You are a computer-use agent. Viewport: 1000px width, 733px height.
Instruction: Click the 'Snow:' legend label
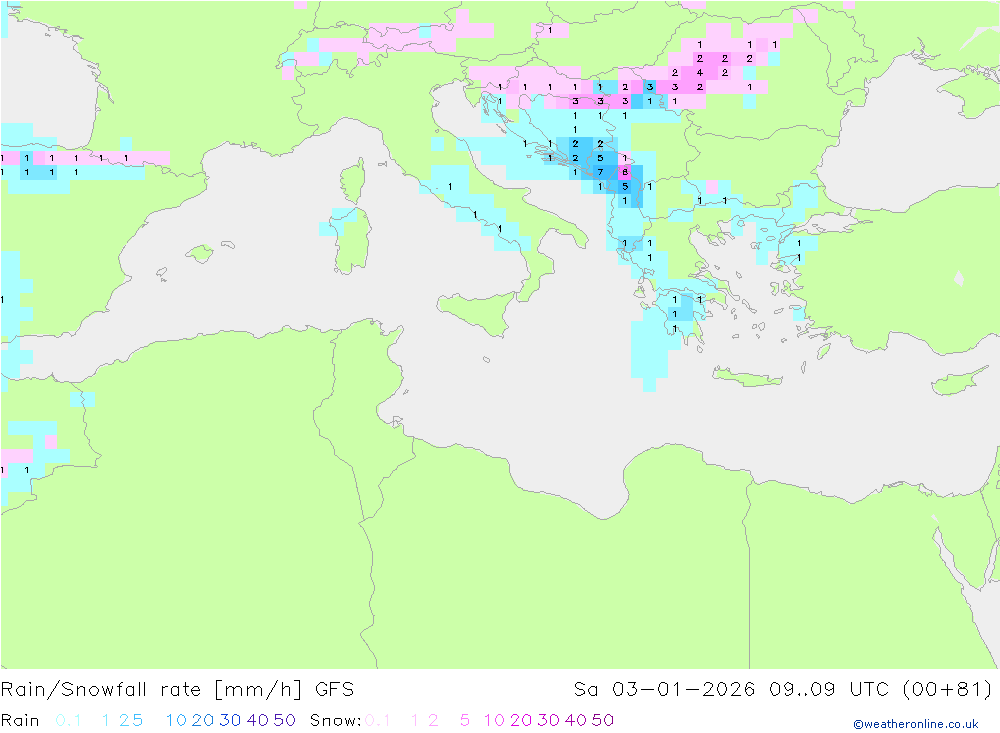click(335, 720)
